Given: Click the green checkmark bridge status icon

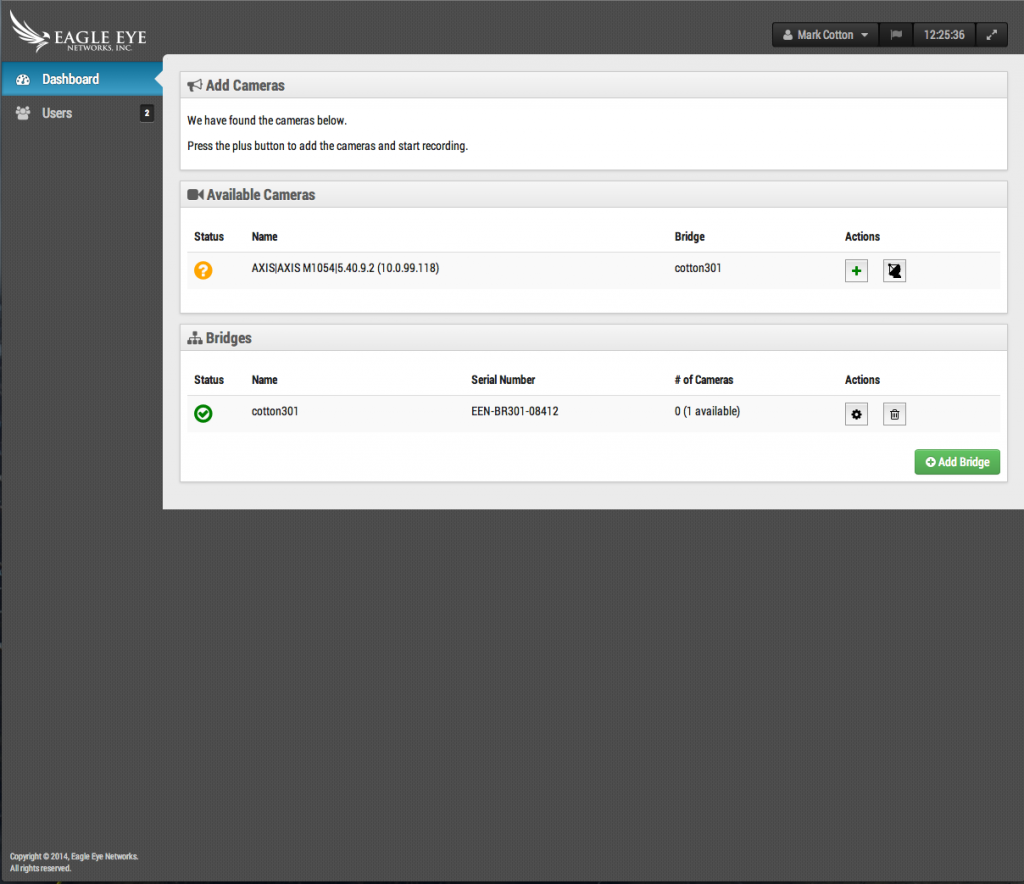Looking at the screenshot, I should (203, 413).
